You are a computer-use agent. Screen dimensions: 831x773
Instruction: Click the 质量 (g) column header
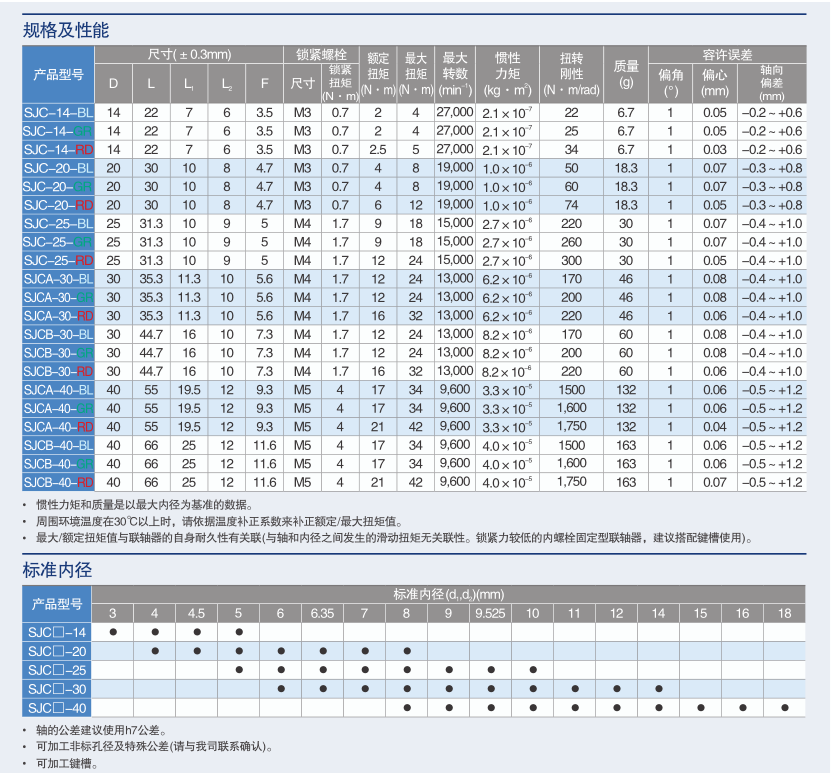[626, 73]
